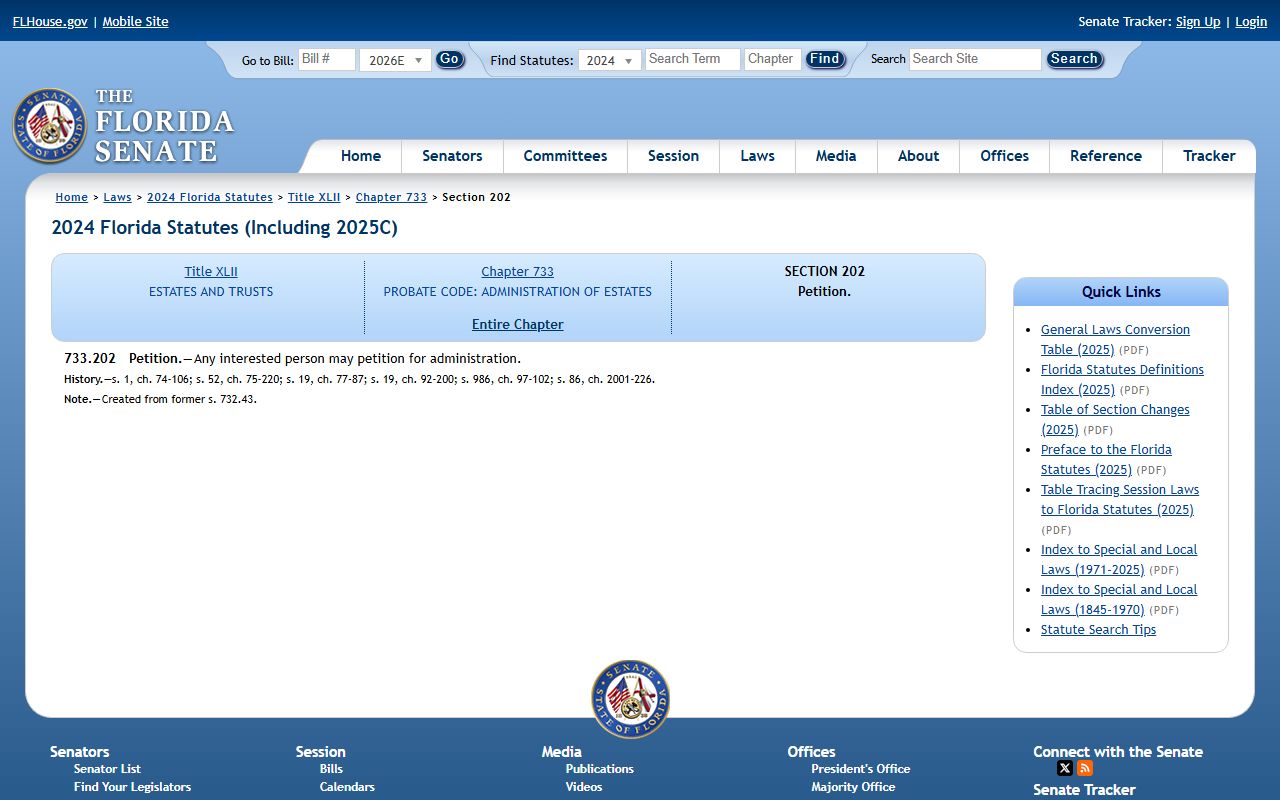Viewport: 1280px width, 800px height.
Task: Go to 2024 Florida Statutes breadcrumb link
Action: (210, 197)
